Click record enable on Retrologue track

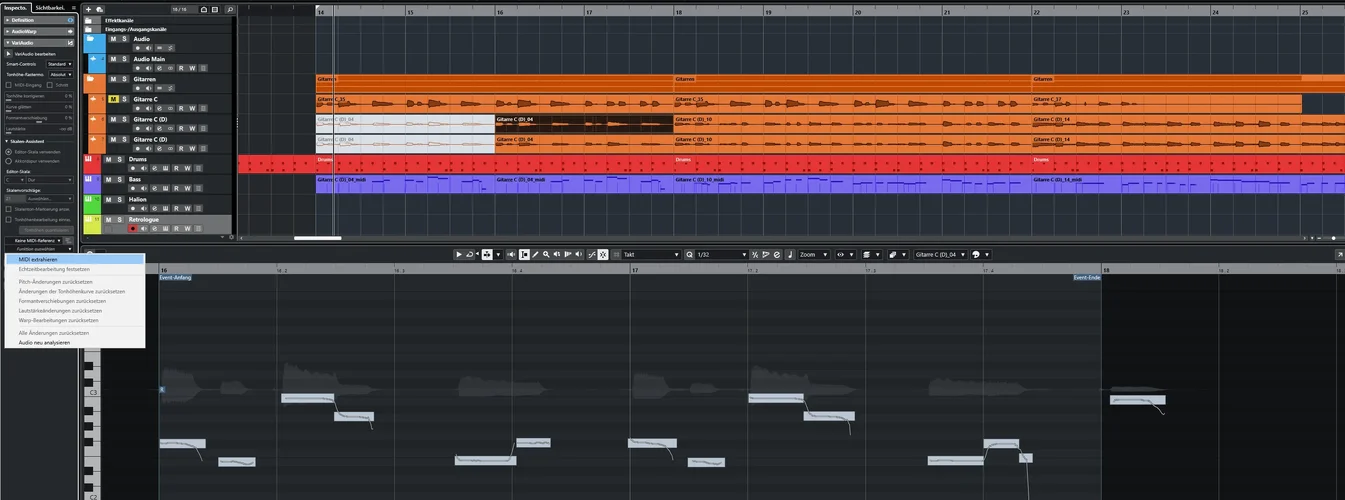pyautogui.click(x=132, y=229)
